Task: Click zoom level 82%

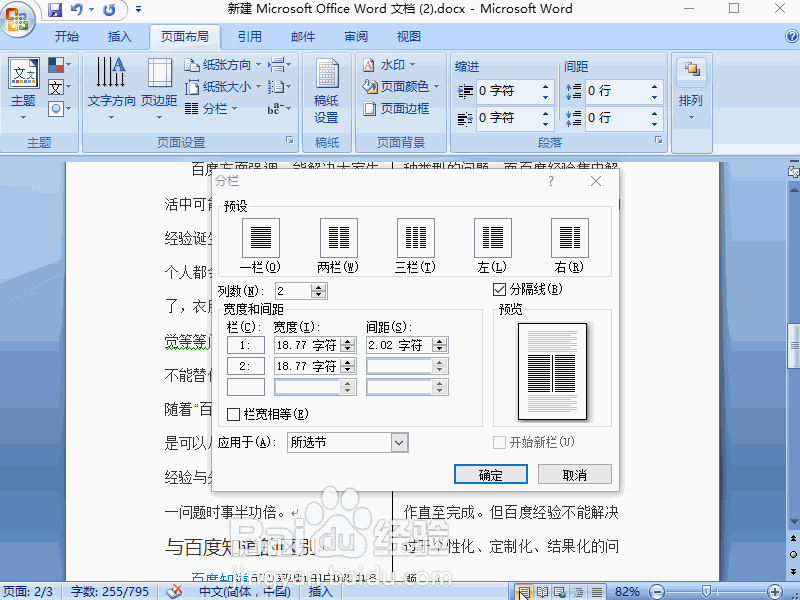Action: click(x=627, y=592)
